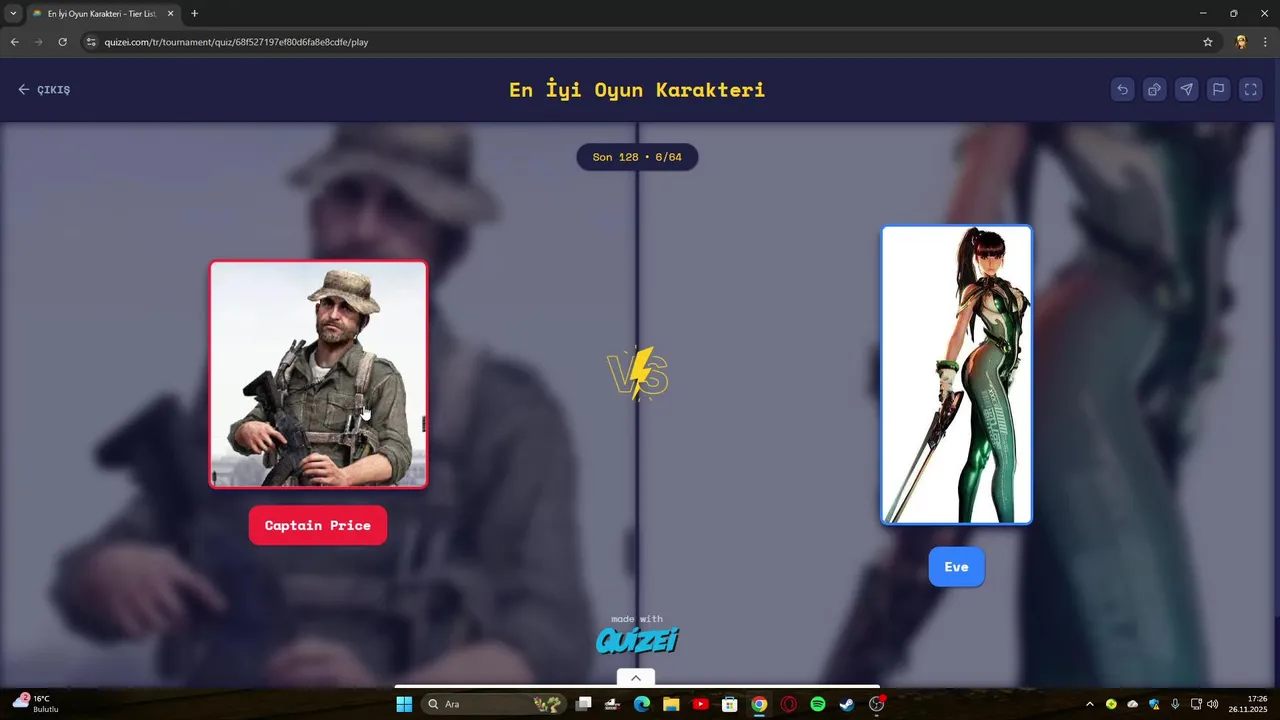The height and width of the screenshot is (720, 1280).
Task: Go back in browser history
Action: [14, 42]
